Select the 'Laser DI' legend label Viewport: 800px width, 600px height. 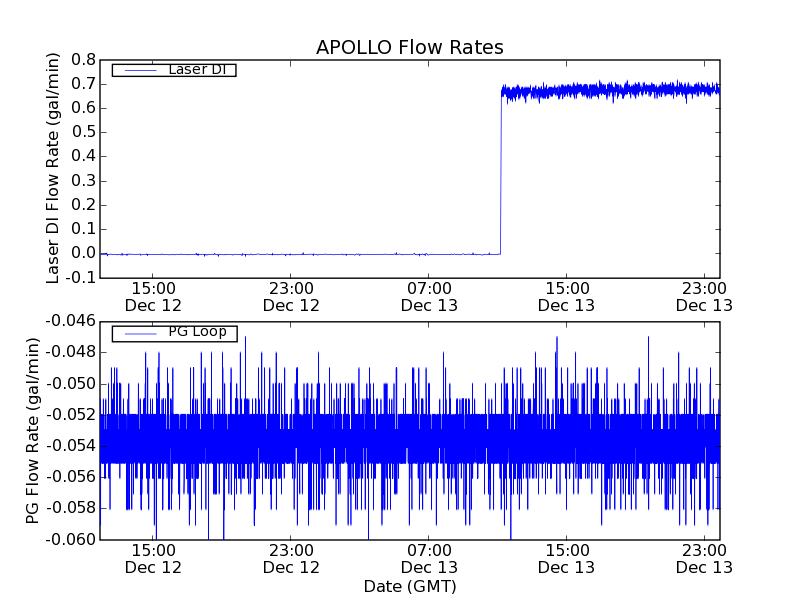195,69
